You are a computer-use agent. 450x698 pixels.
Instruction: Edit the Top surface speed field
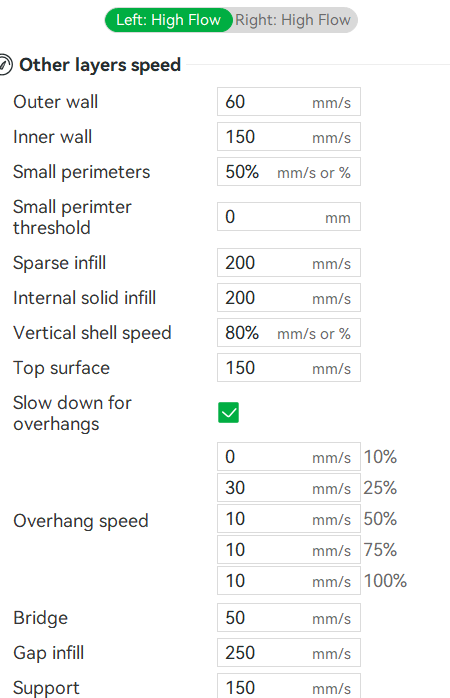coord(289,368)
